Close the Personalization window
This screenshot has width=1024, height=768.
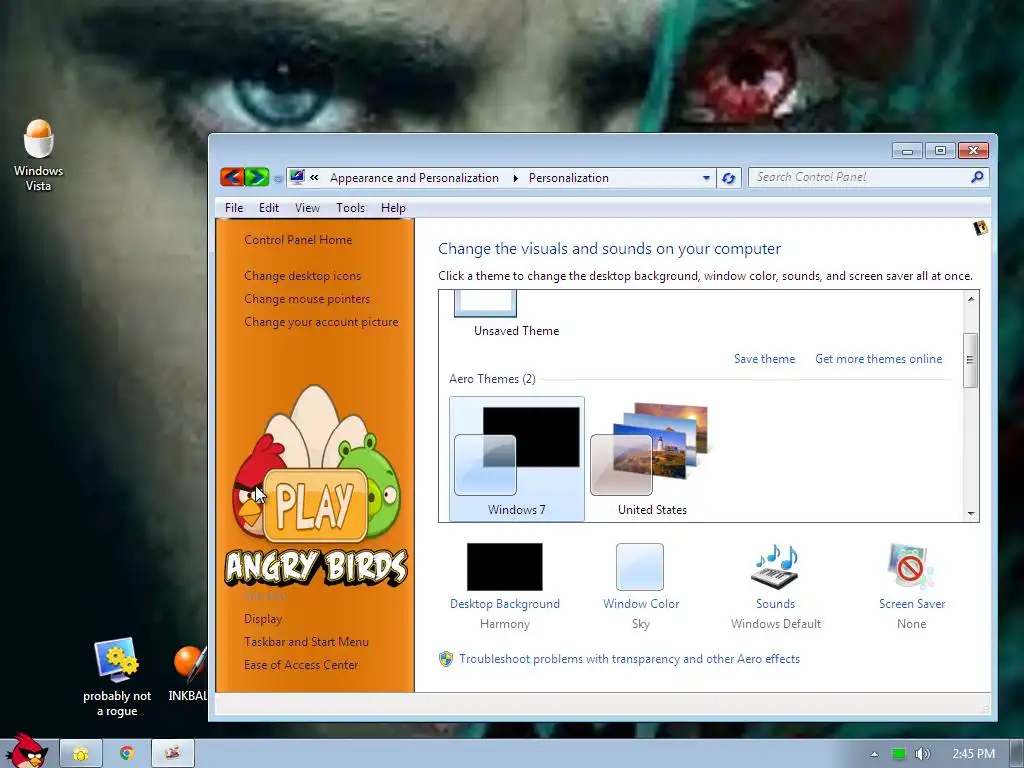pyautogui.click(x=973, y=151)
